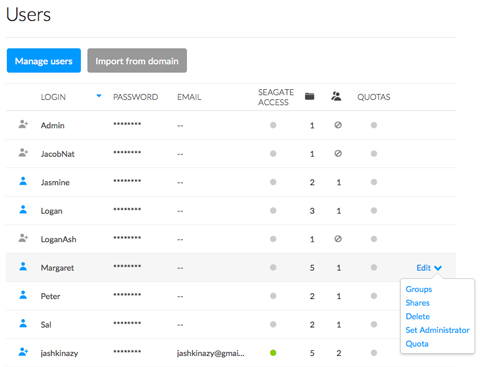Click the shares folder column icon
Image resolution: width=480 pixels, height=367 pixels.
[310, 96]
